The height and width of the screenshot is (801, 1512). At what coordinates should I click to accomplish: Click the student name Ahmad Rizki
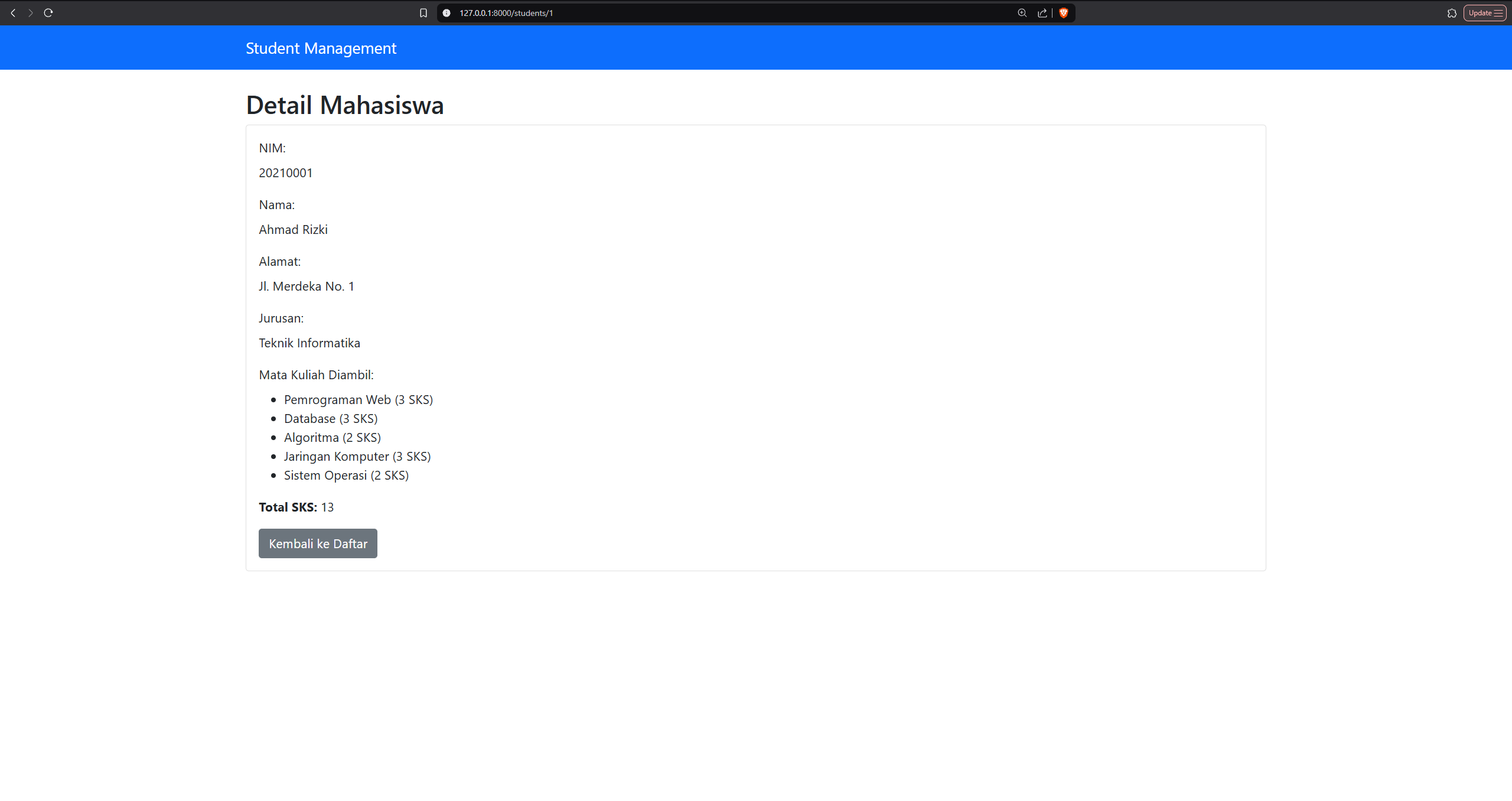pyautogui.click(x=293, y=229)
